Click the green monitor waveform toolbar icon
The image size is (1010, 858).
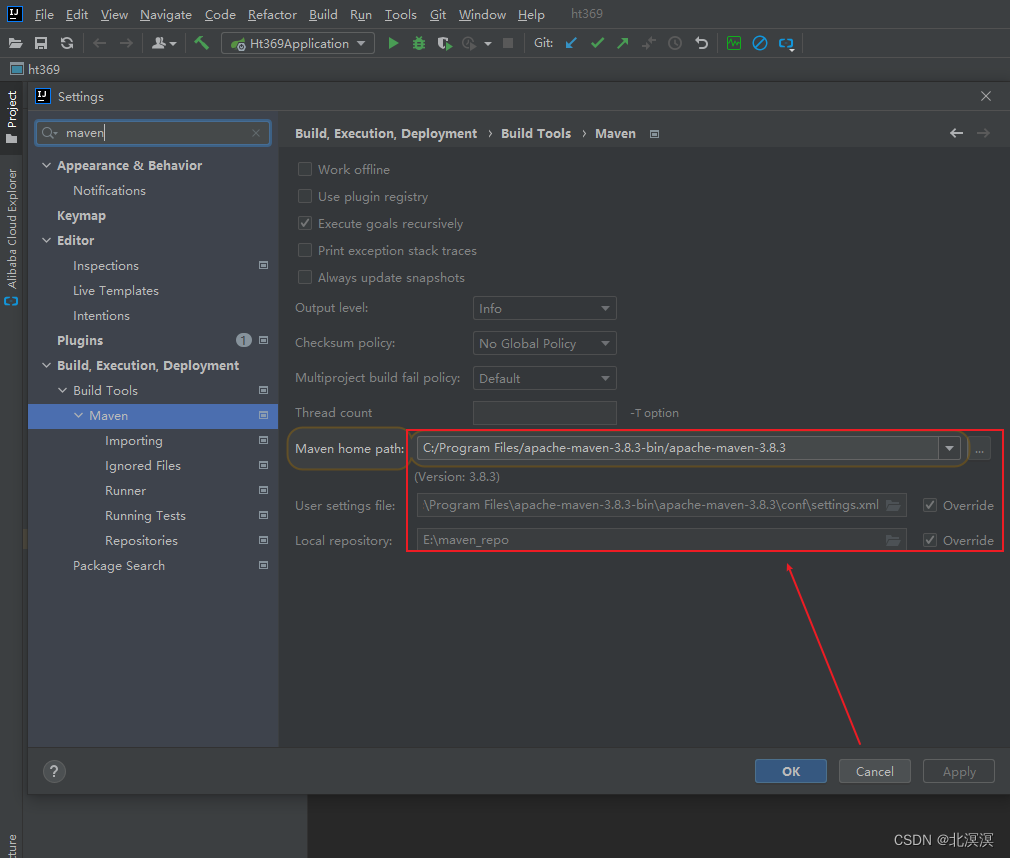[x=734, y=43]
